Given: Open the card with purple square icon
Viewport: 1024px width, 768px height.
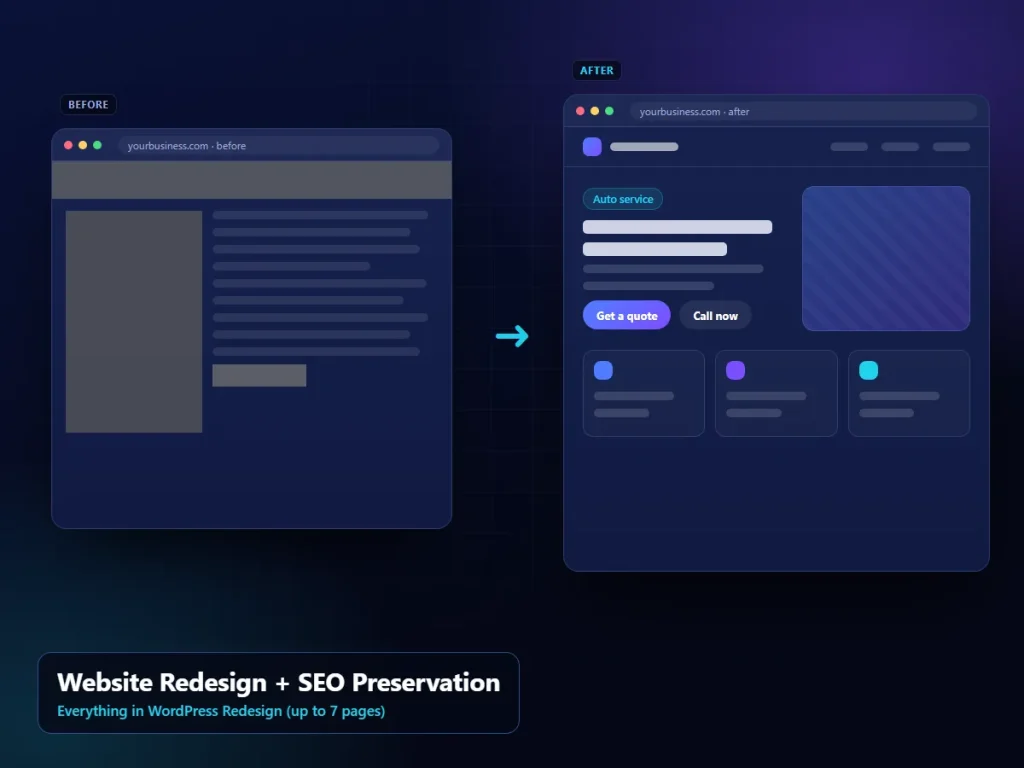Looking at the screenshot, I should (x=776, y=393).
